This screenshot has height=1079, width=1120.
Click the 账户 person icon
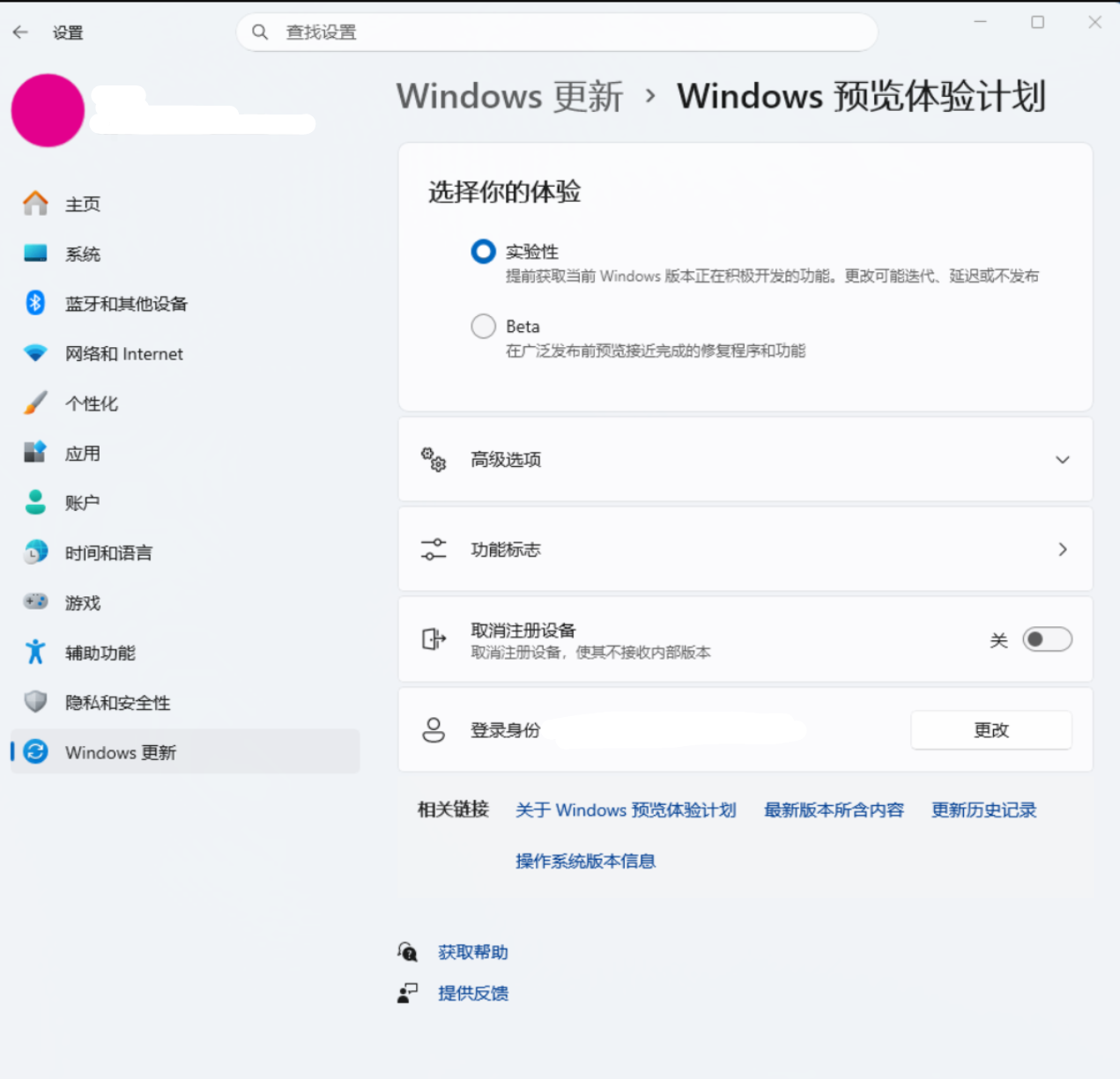point(35,502)
